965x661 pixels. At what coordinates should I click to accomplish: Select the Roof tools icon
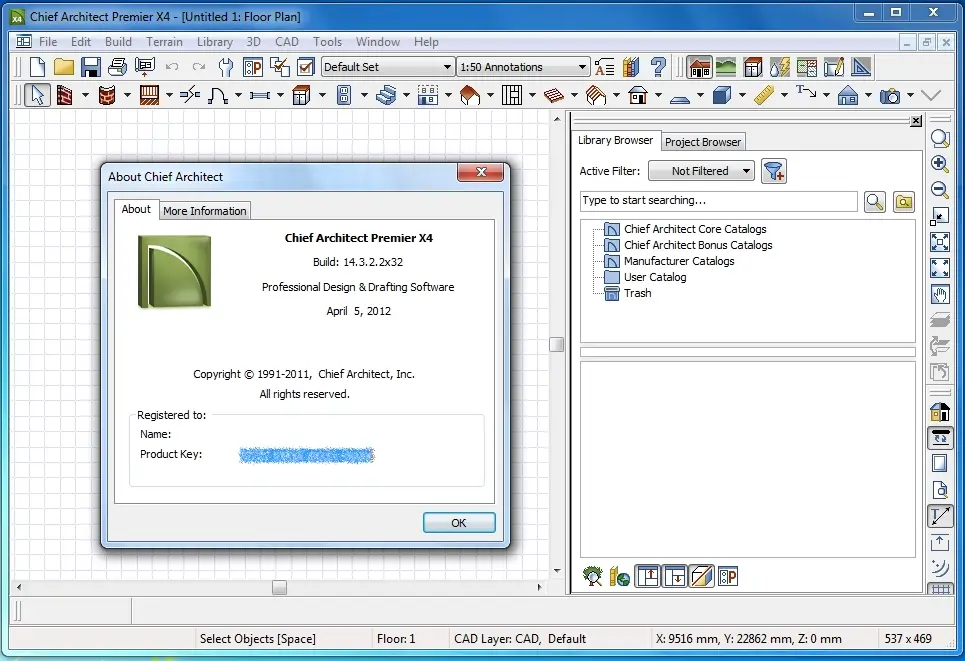pyautogui.click(x=470, y=95)
